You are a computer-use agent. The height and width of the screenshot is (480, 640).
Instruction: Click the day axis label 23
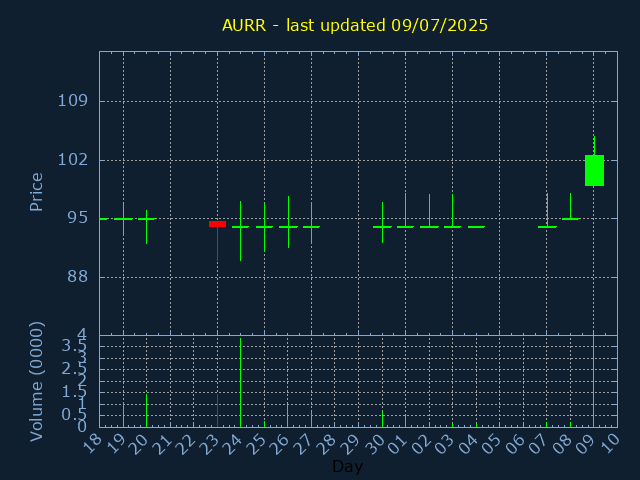(x=209, y=443)
